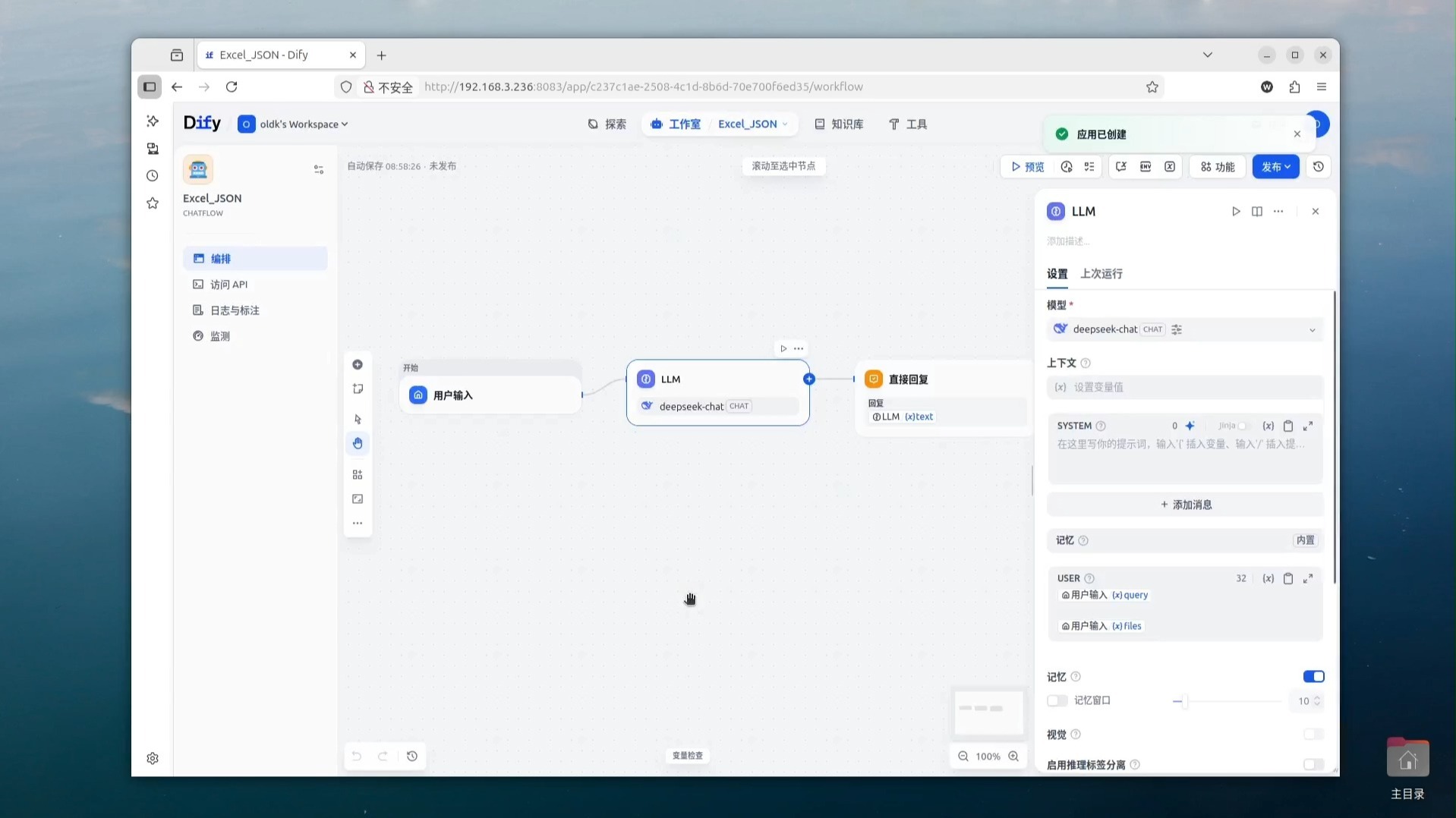The image size is (1456, 818).
Task: Click the blue plus handle on LLM node
Action: coord(809,379)
